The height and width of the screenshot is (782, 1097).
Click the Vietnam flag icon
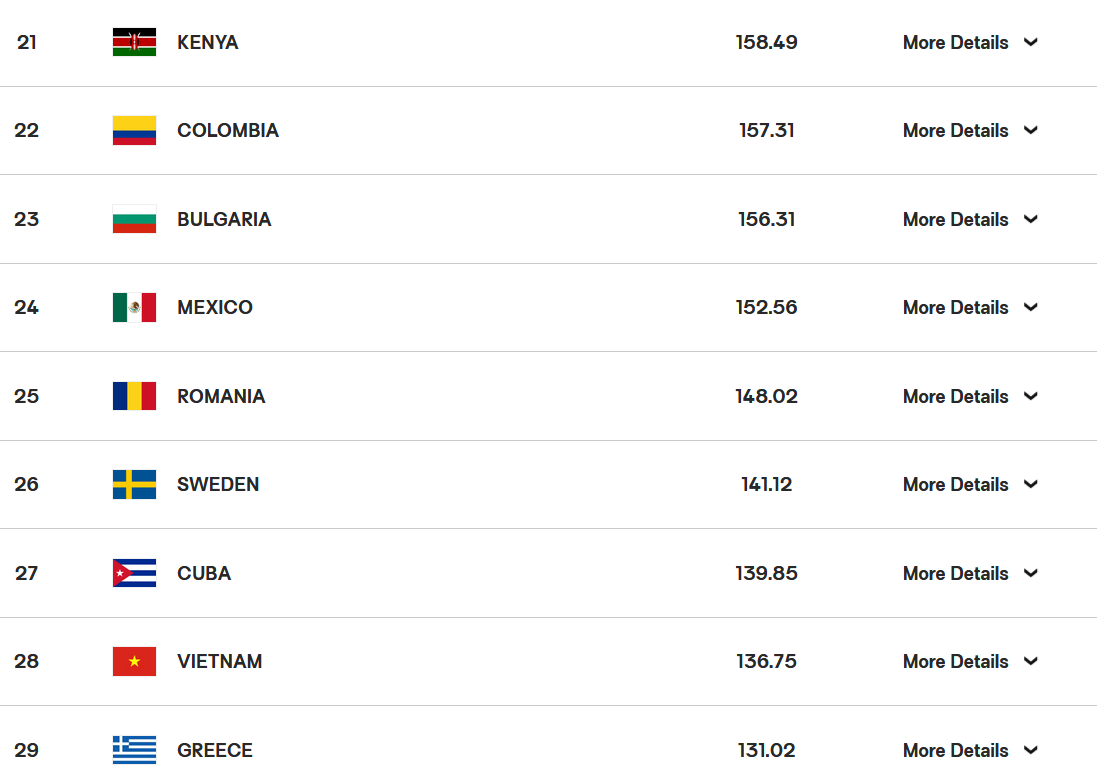134,661
